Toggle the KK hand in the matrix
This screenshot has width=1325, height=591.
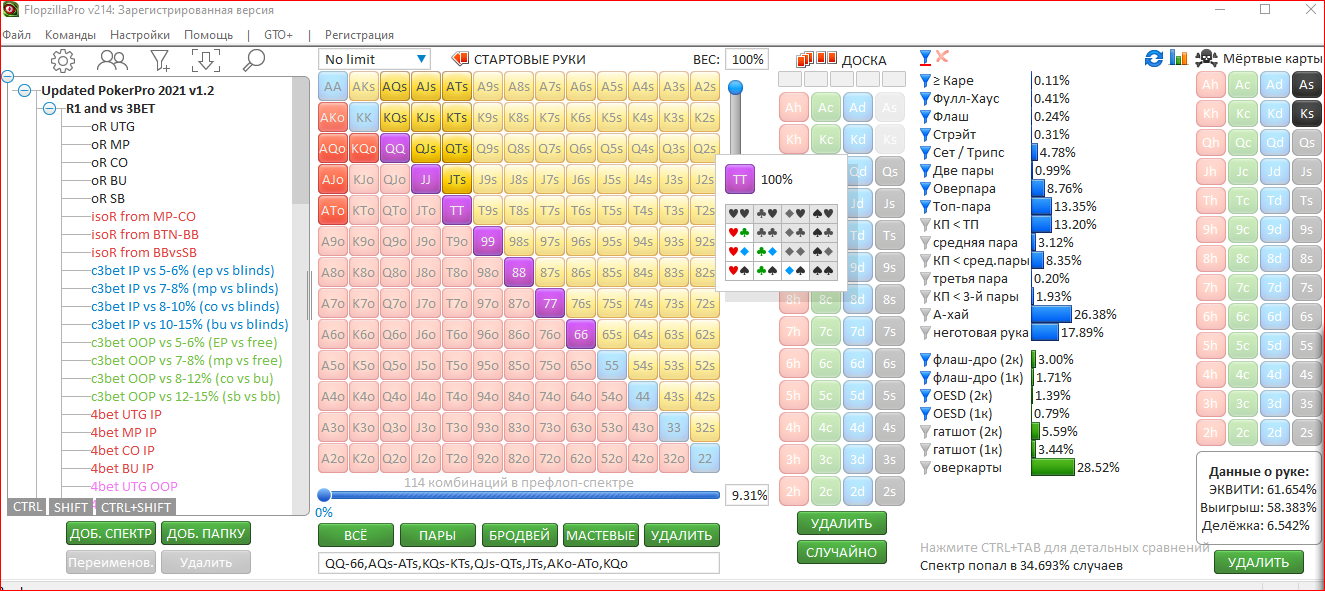(x=364, y=118)
